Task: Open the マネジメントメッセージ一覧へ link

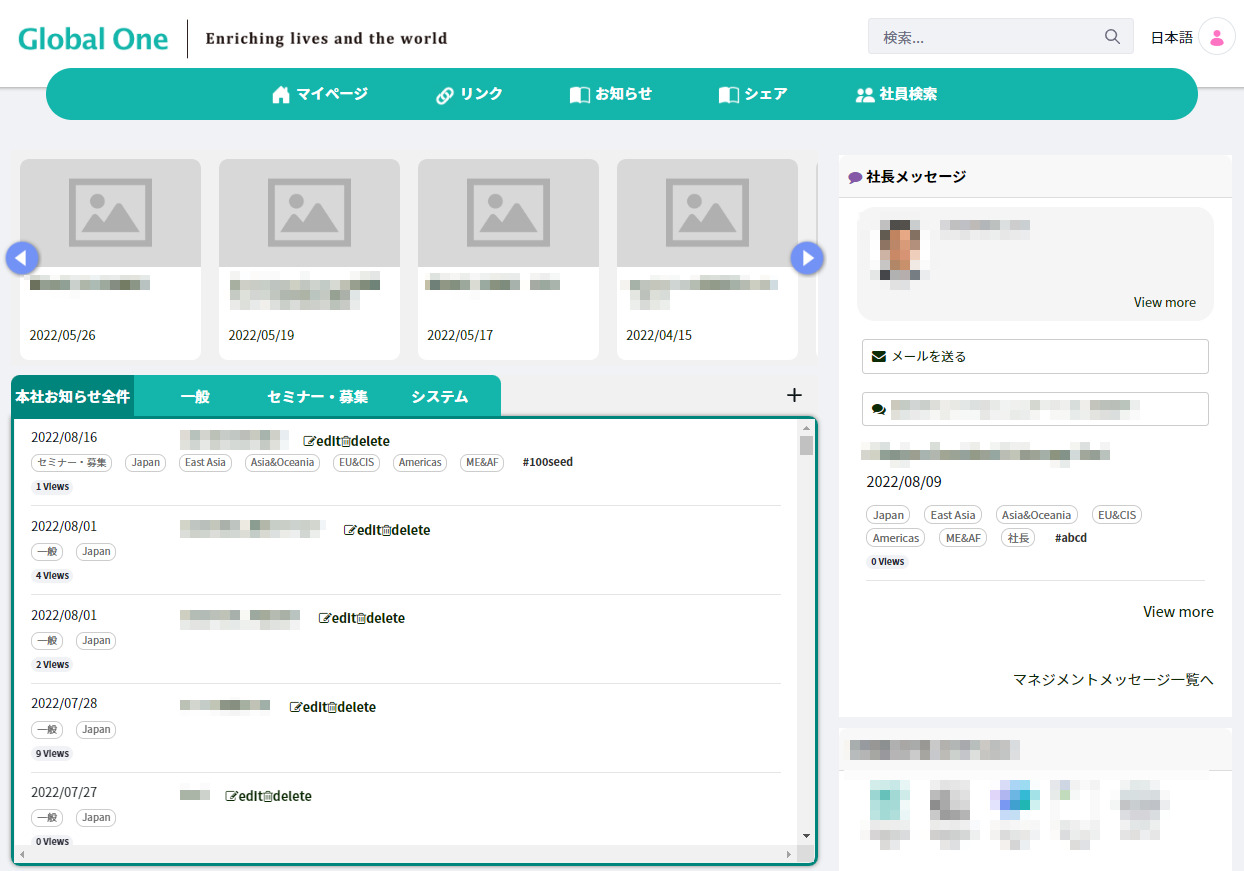Action: click(x=1113, y=680)
